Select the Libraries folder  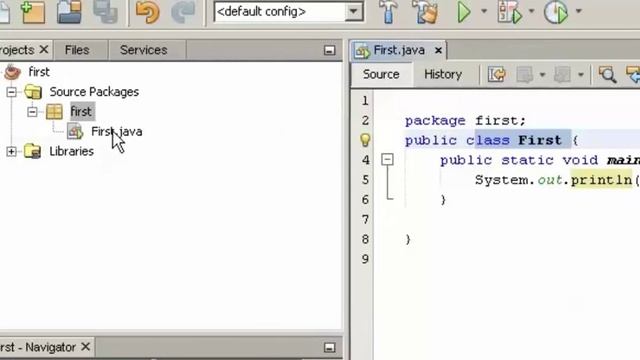pyautogui.click(x=71, y=151)
